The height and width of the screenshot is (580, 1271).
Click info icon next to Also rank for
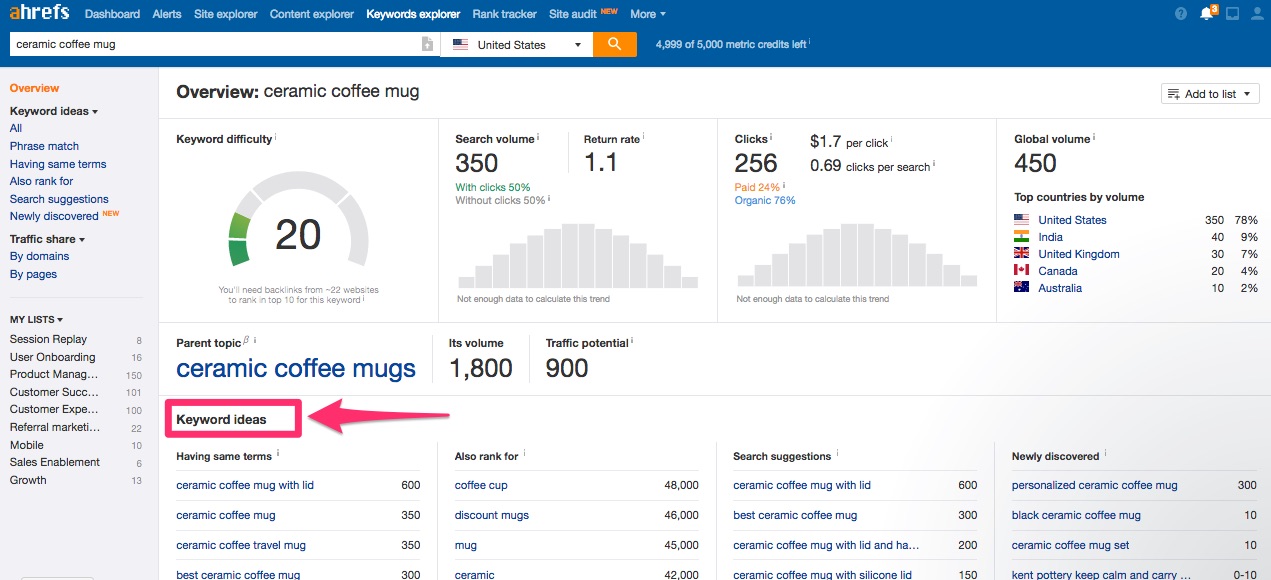pyautogui.click(x=525, y=454)
